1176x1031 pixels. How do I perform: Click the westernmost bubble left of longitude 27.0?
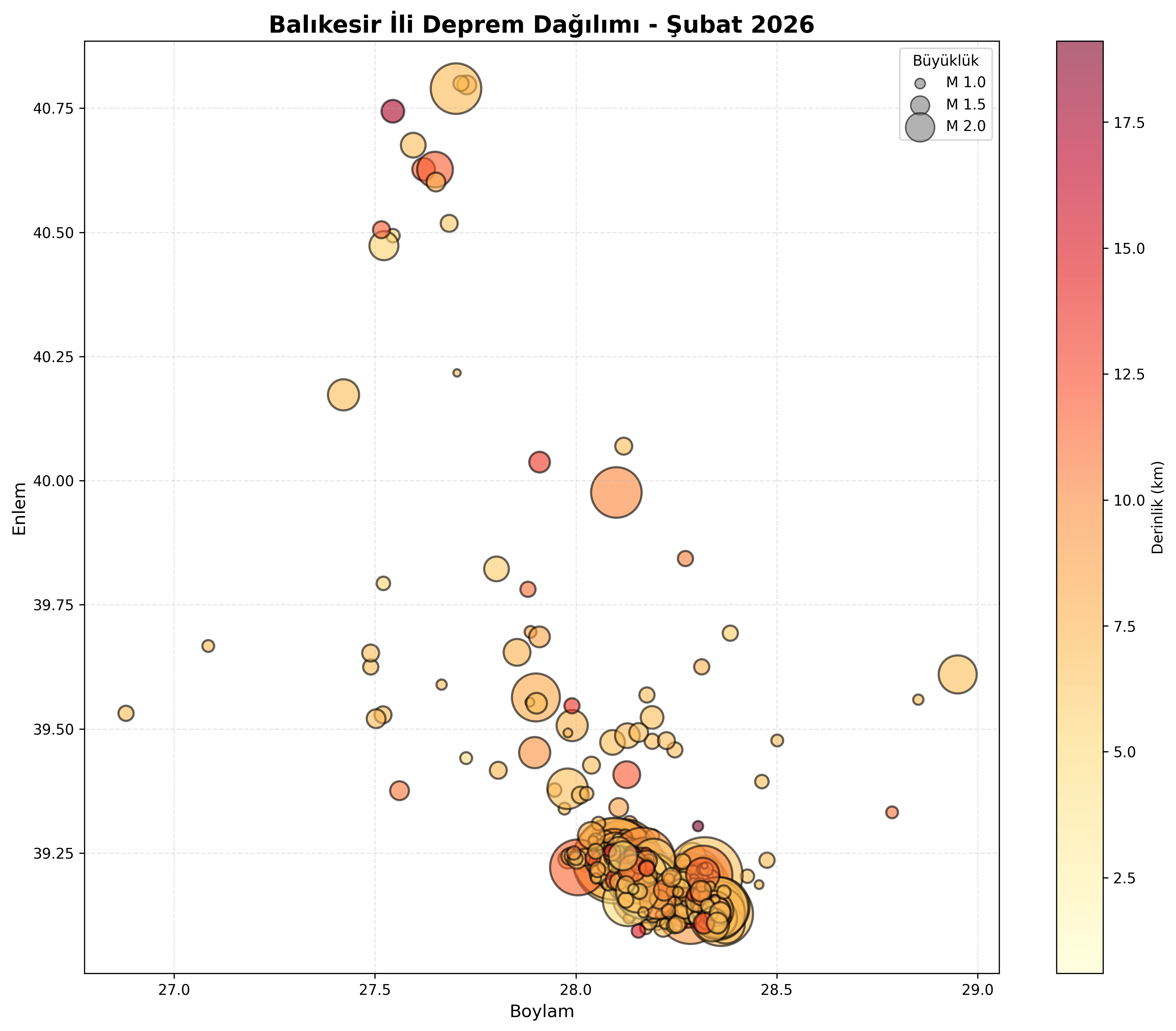[x=126, y=713]
